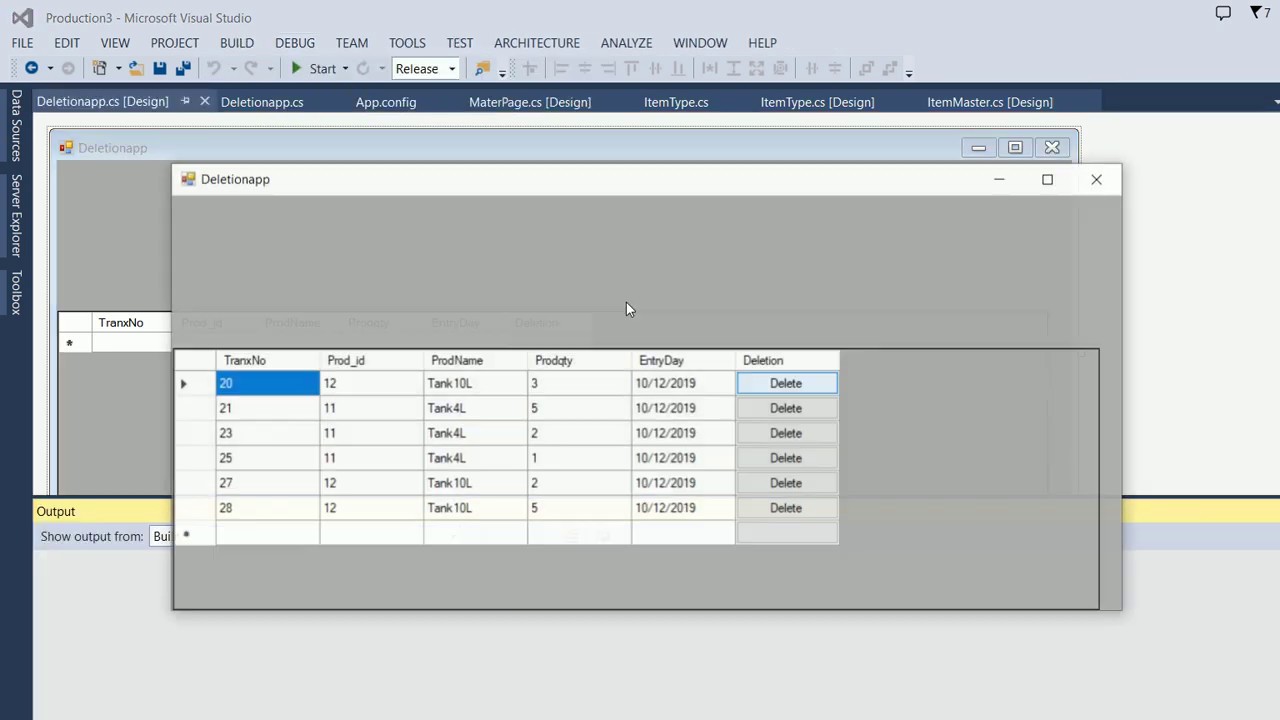
Task: Click the Redo arrow icon
Action: tap(251, 68)
